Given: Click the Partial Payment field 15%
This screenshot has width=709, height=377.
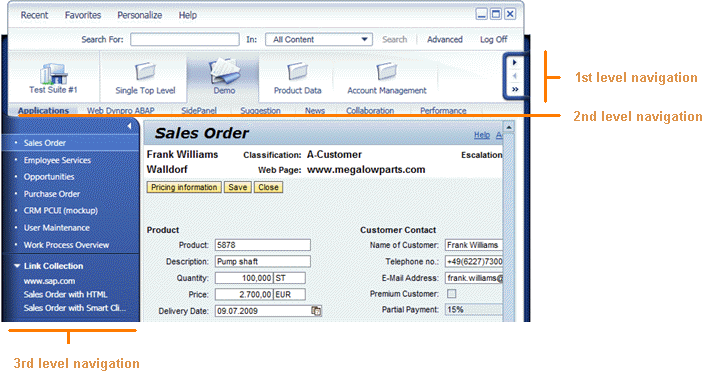Looking at the screenshot, I should click(474, 310).
